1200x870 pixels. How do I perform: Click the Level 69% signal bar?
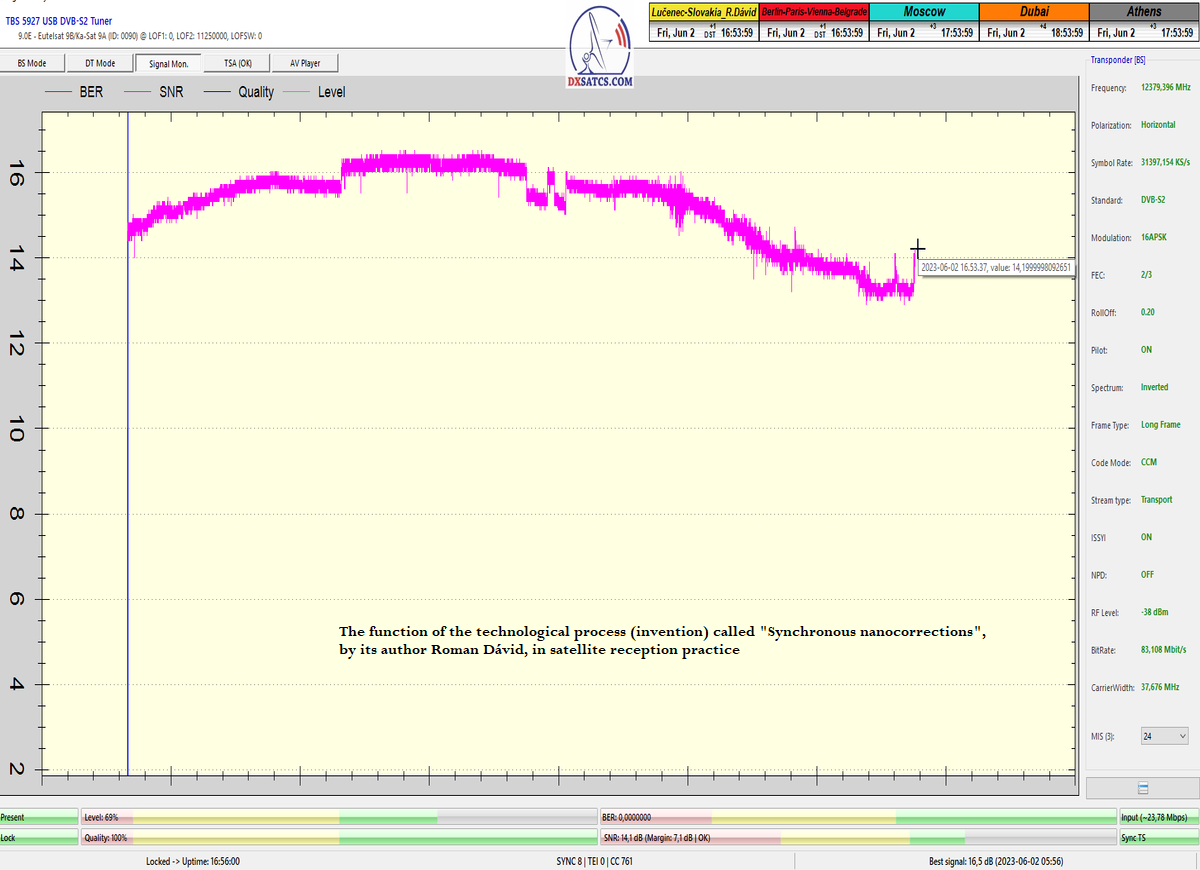click(338, 818)
